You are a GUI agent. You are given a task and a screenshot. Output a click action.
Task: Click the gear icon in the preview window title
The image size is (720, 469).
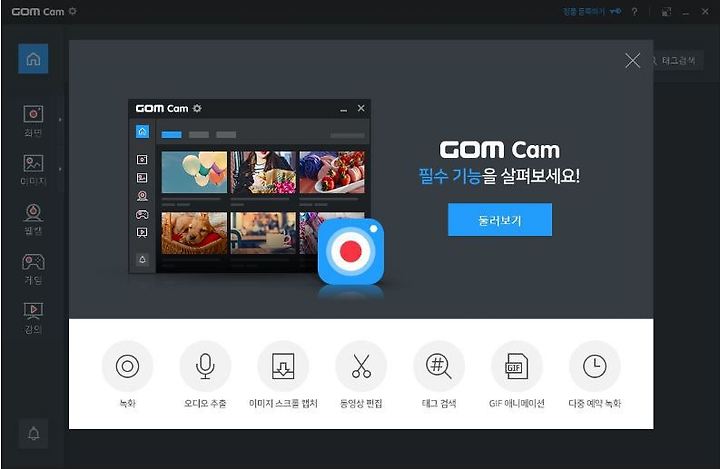197,108
